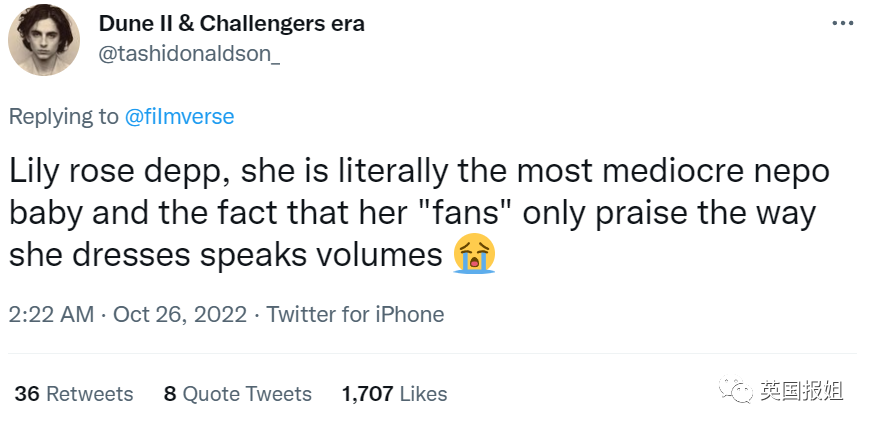Click the WeChat logo watermark icon
Image resolution: width=872 pixels, height=429 pixels.
click(740, 391)
